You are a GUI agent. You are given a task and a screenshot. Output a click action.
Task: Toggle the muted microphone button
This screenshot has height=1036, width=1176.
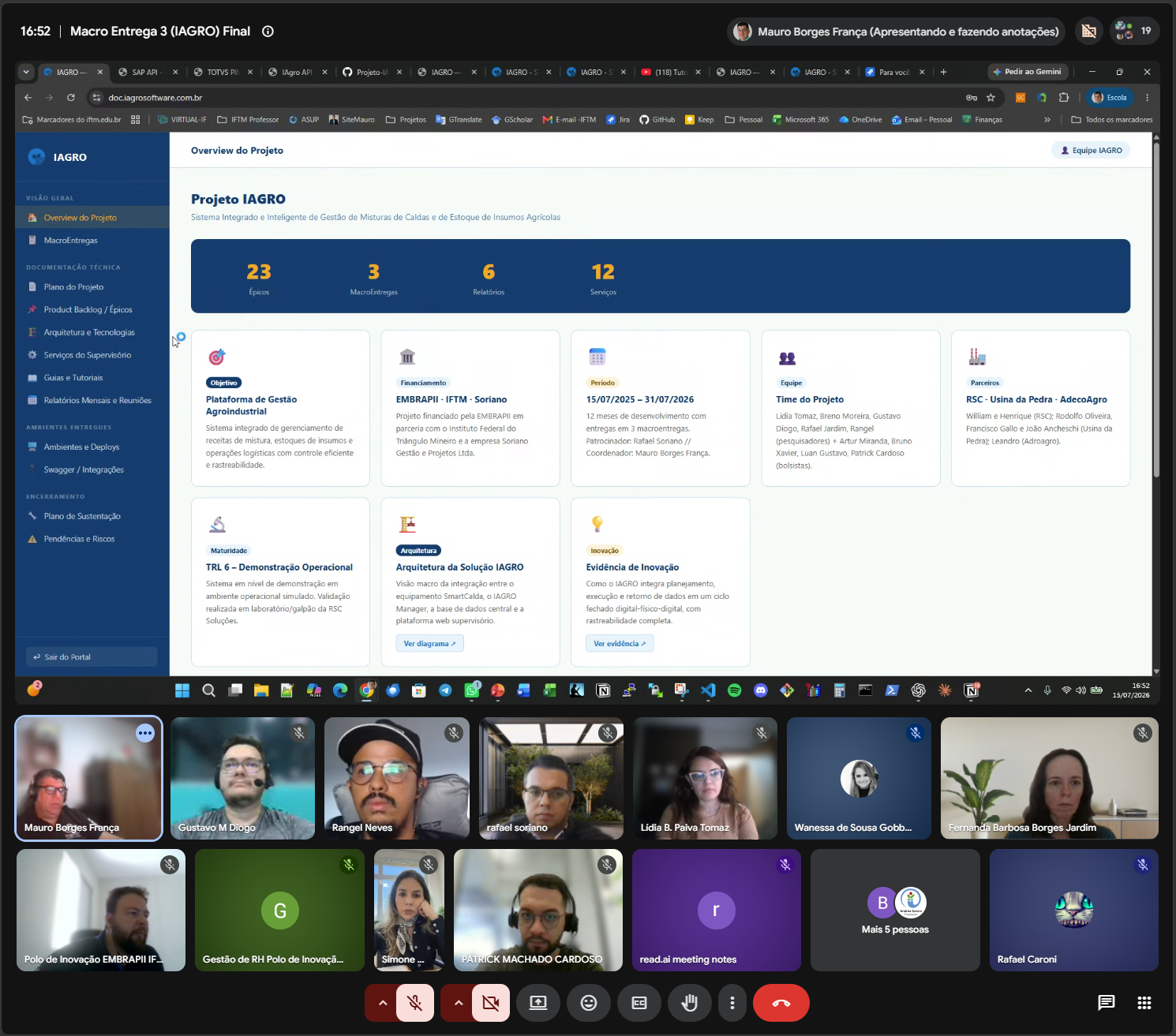[x=415, y=1003]
